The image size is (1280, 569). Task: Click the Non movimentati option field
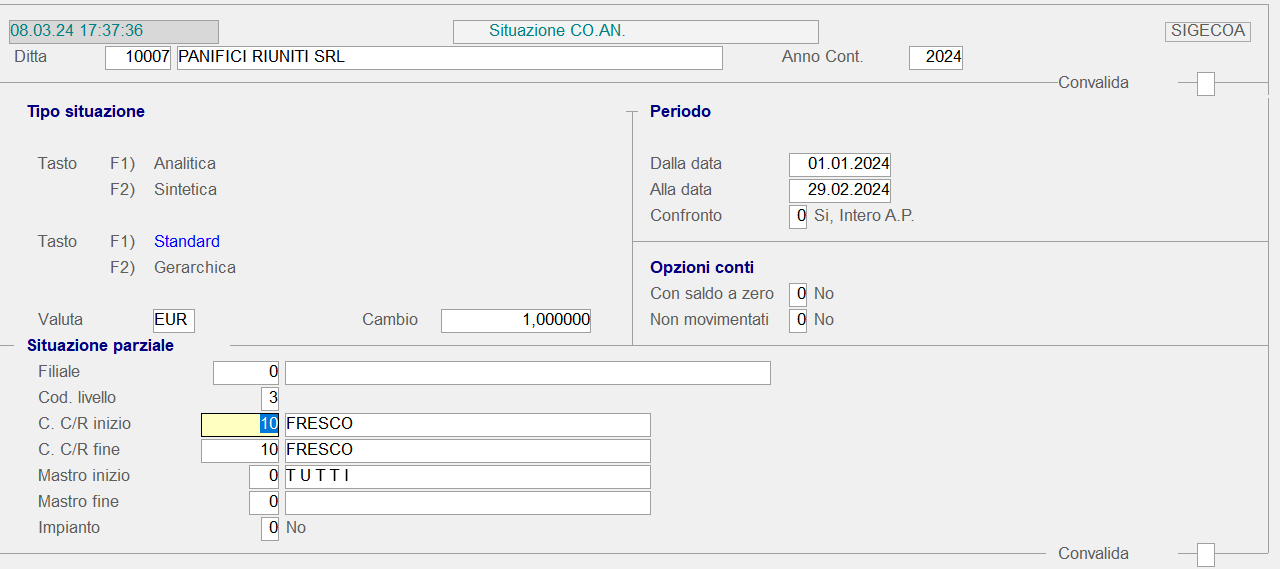click(797, 320)
